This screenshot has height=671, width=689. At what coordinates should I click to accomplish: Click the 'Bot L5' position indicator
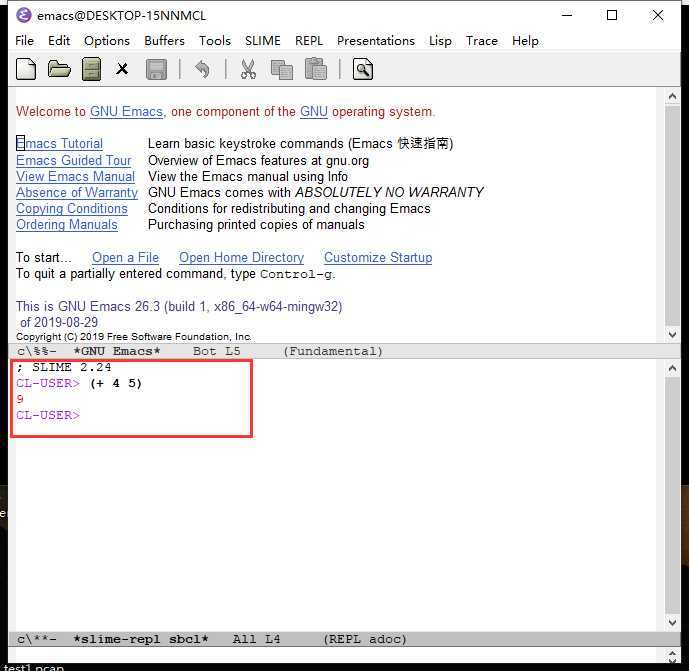tap(217, 352)
